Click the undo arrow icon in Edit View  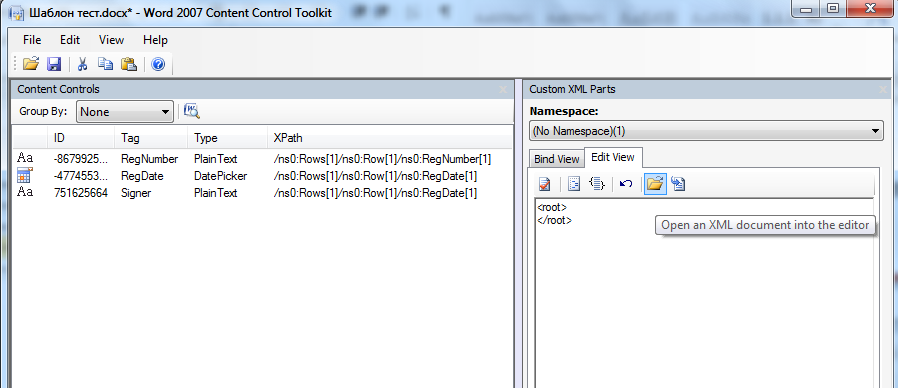[626, 184]
